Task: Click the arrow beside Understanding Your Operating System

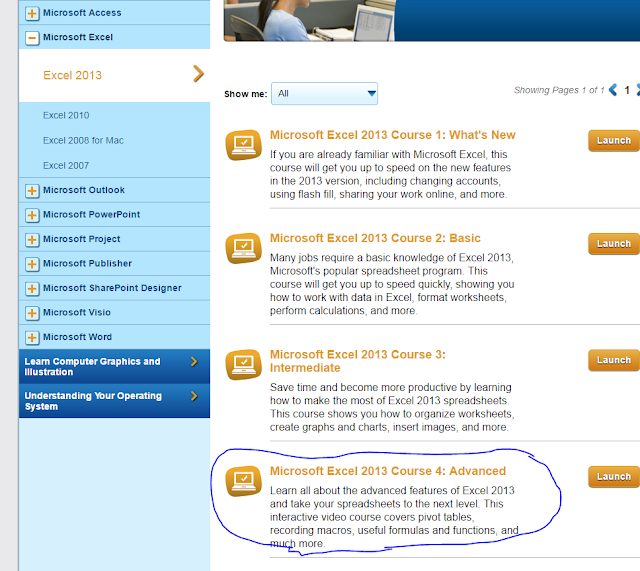Action: click(x=194, y=396)
